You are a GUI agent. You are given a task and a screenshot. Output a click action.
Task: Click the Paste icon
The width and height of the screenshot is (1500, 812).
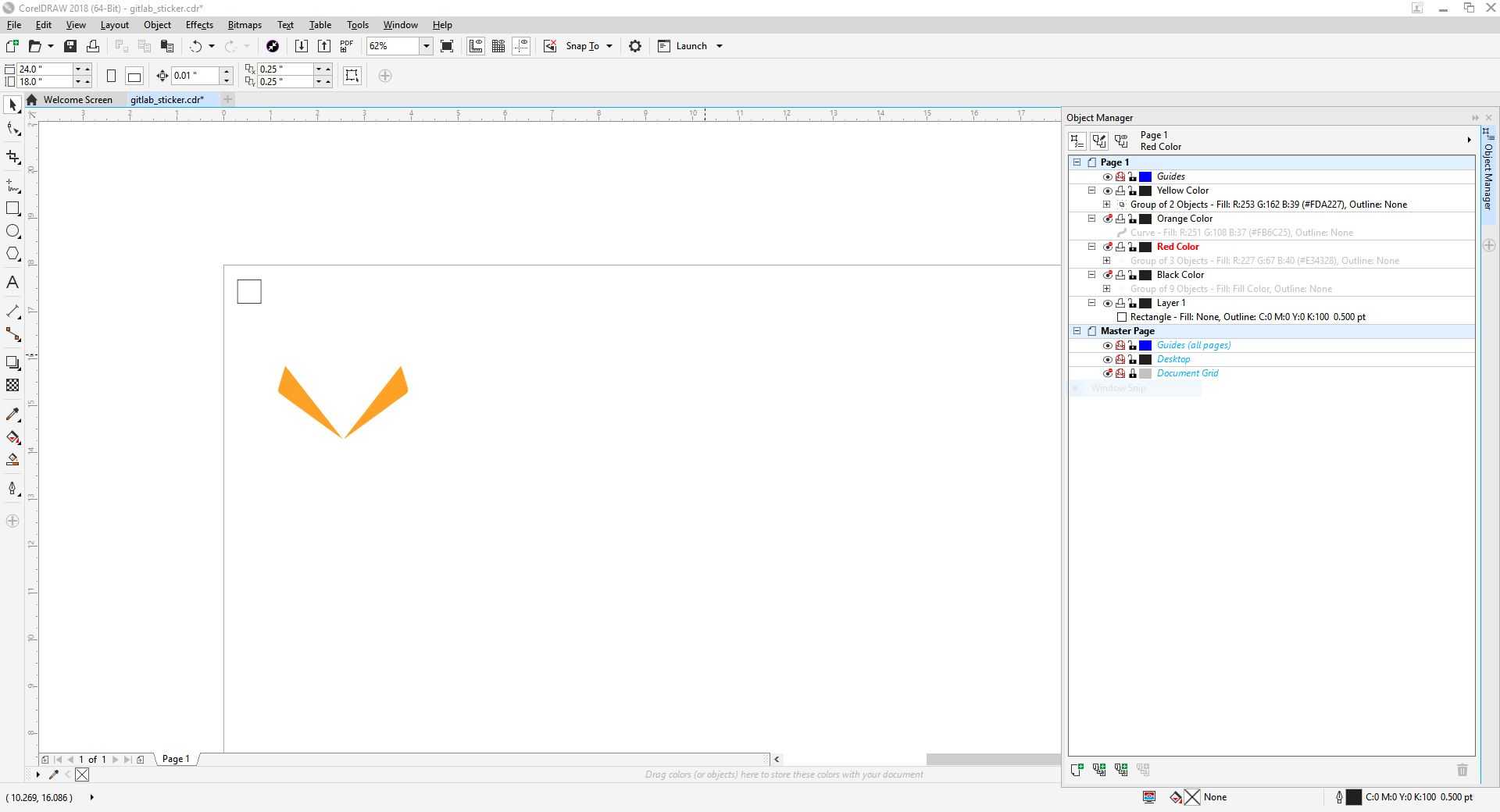(166, 46)
